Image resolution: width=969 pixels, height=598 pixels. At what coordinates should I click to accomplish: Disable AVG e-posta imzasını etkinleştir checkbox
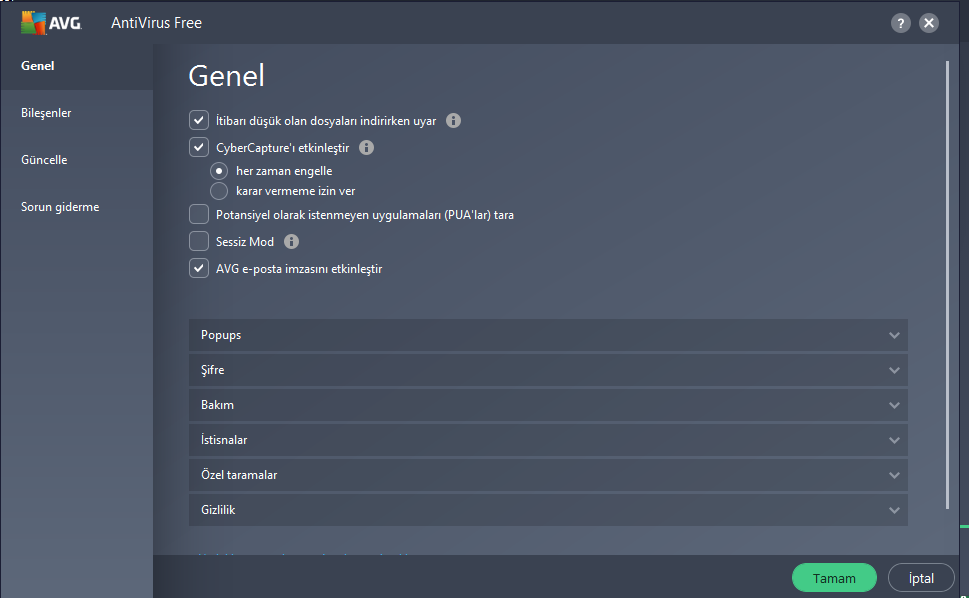[x=198, y=269]
